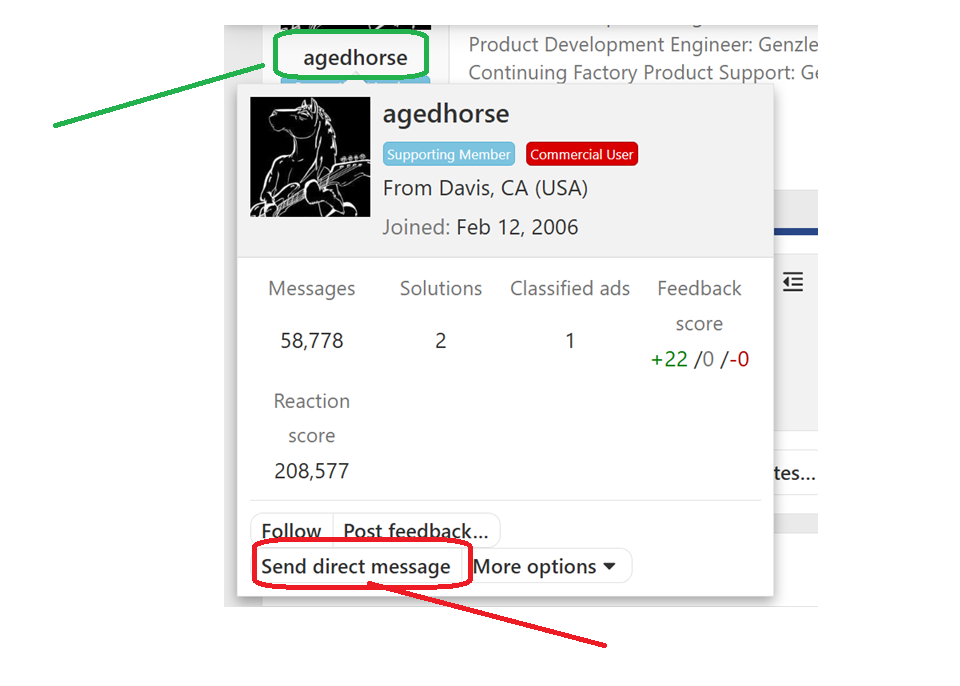Click the truncated 'tes...' text at right
Viewport: 960px width, 686px height.
[x=795, y=473]
